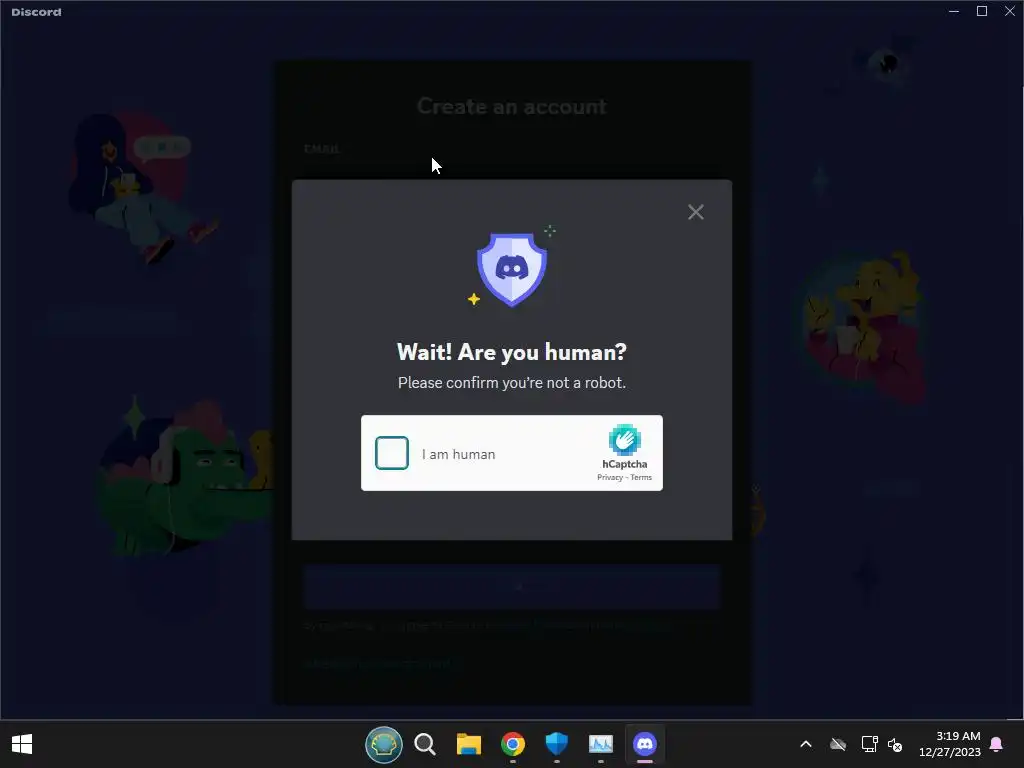This screenshot has width=1024, height=768.
Task: Open the Windows Start menu
Action: (x=22, y=744)
